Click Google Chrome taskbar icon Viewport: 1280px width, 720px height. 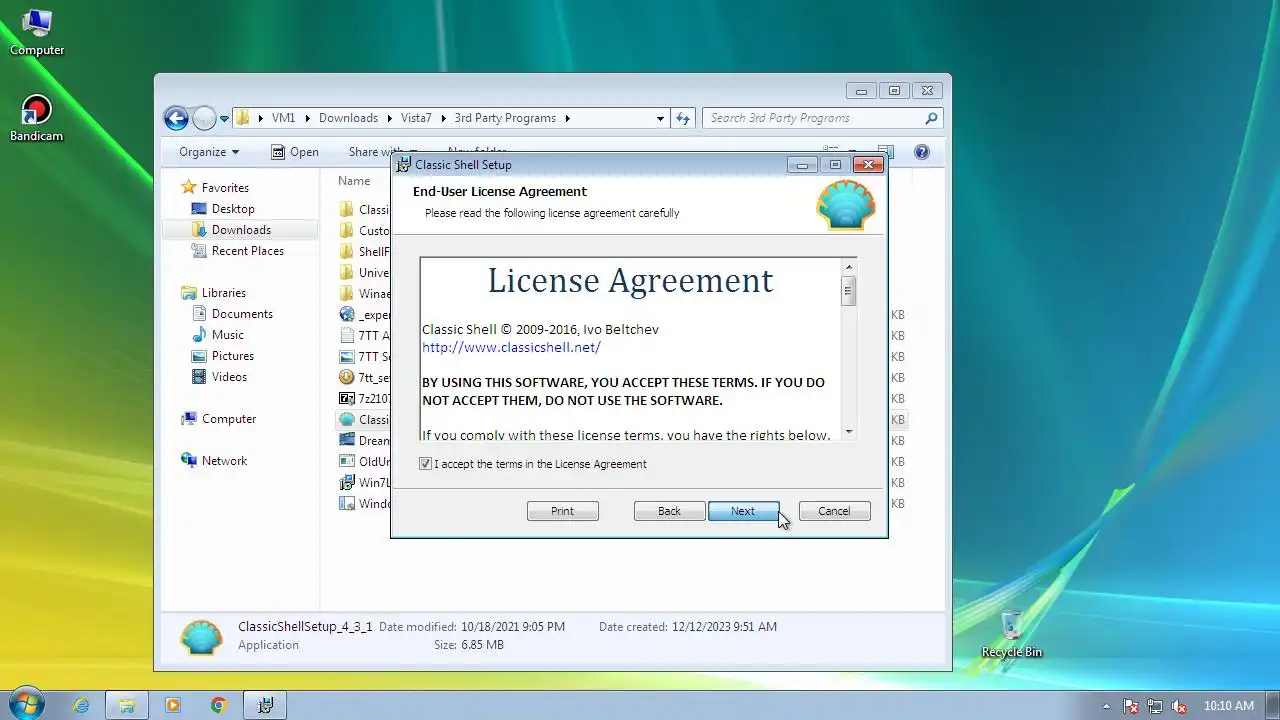[x=218, y=705]
